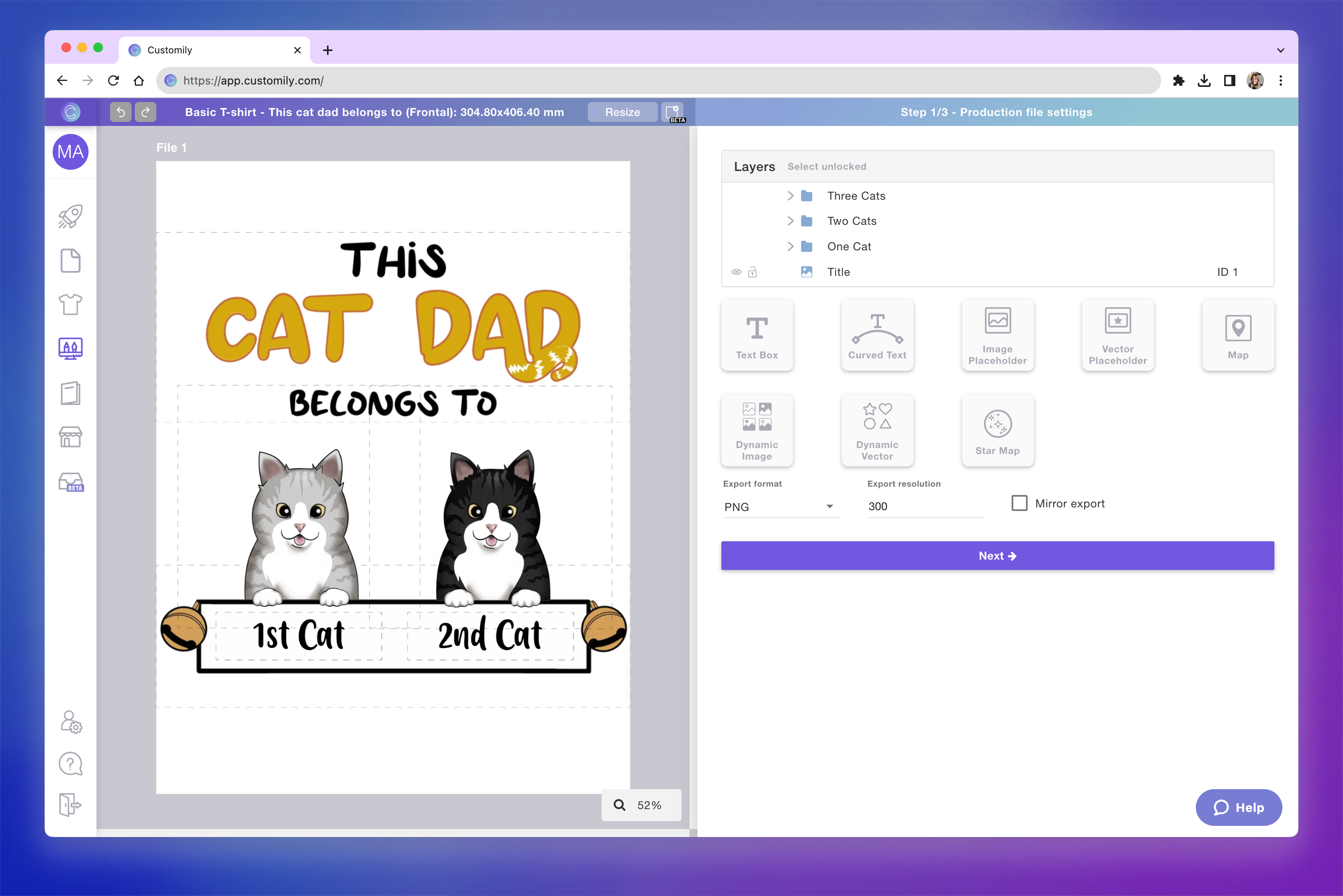
Task: Select the T-shirt products icon in sidebar
Action: coord(70,305)
